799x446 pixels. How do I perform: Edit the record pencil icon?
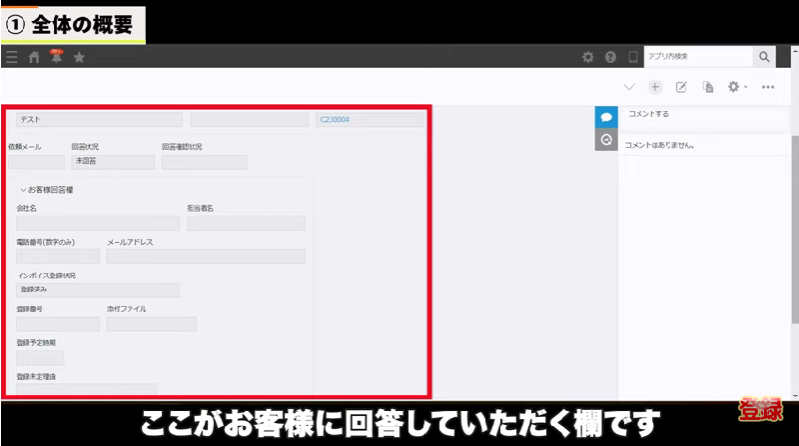(x=681, y=87)
